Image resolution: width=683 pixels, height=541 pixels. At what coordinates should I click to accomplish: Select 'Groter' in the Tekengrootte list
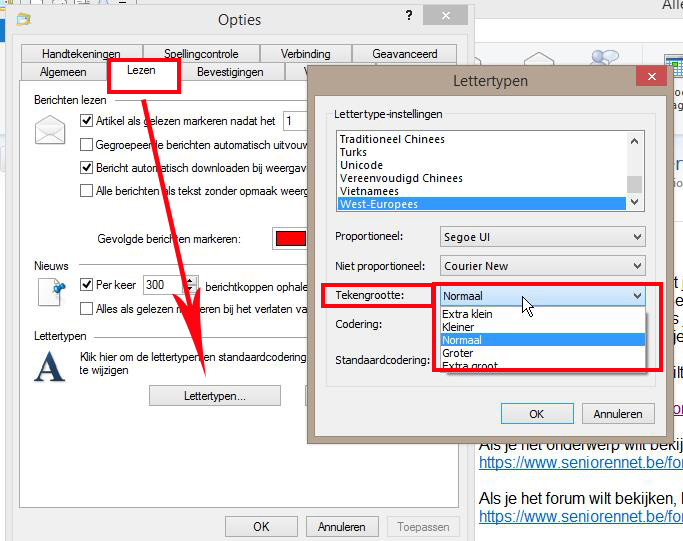(x=460, y=353)
